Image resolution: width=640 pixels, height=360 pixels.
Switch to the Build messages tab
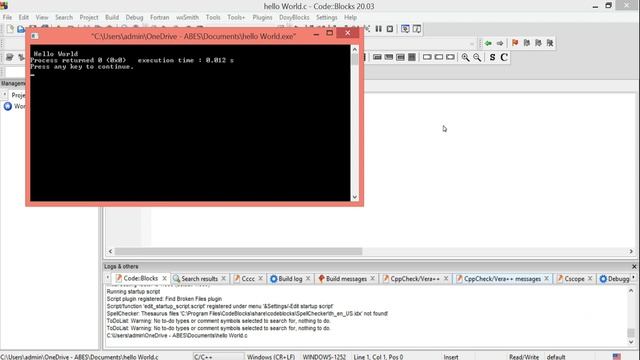[346, 279]
